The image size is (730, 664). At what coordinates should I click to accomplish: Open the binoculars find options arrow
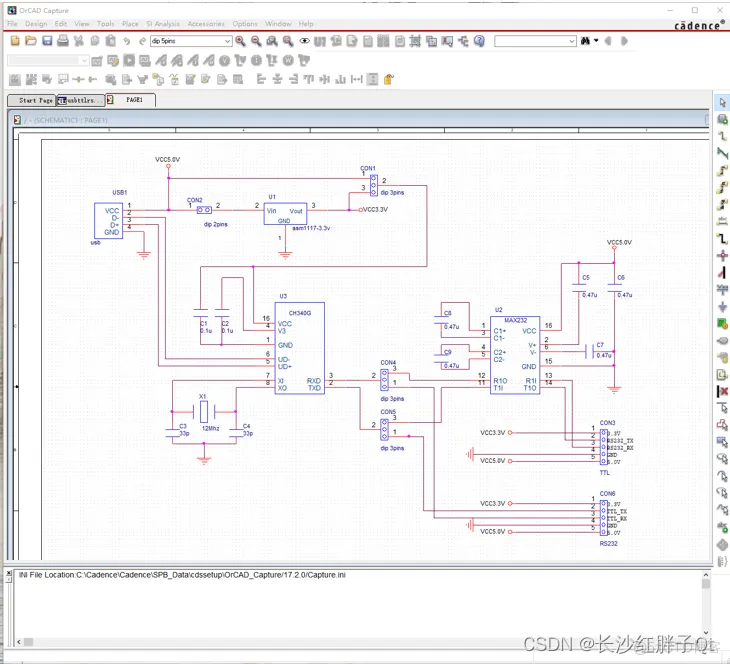(x=596, y=41)
